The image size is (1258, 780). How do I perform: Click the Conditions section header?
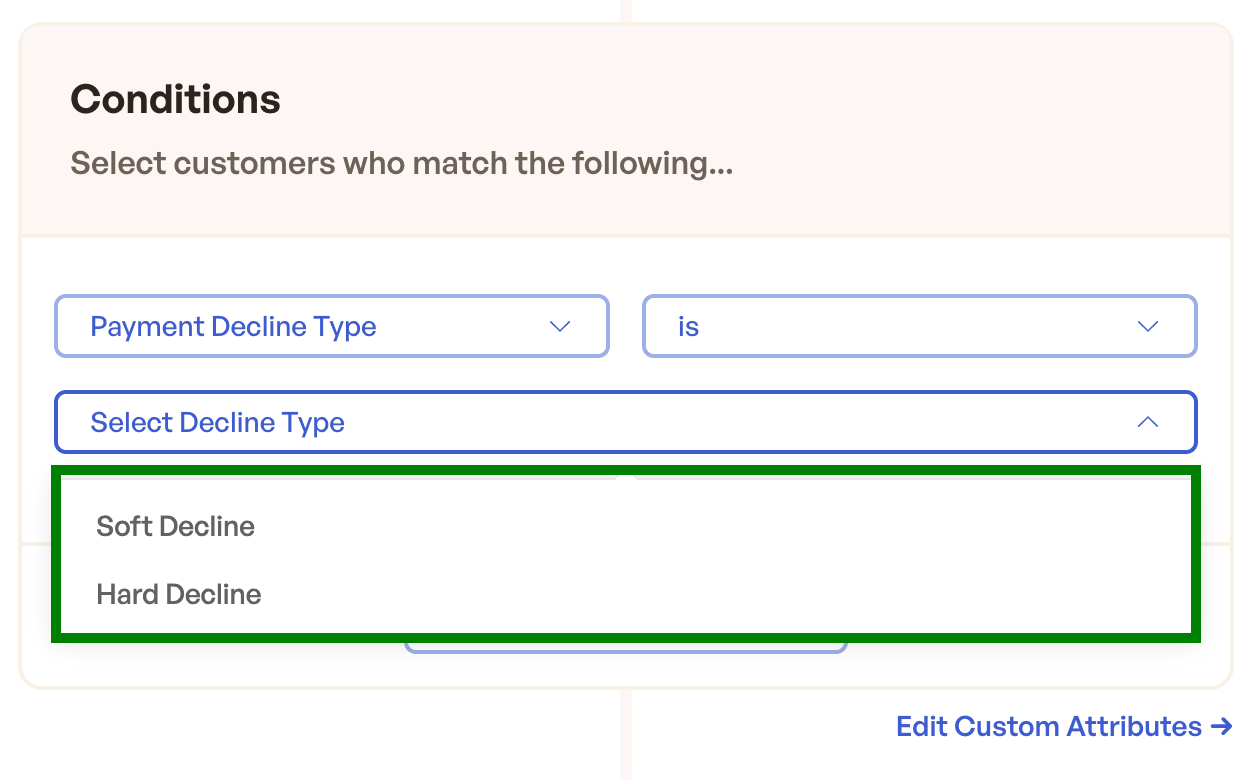tap(175, 98)
